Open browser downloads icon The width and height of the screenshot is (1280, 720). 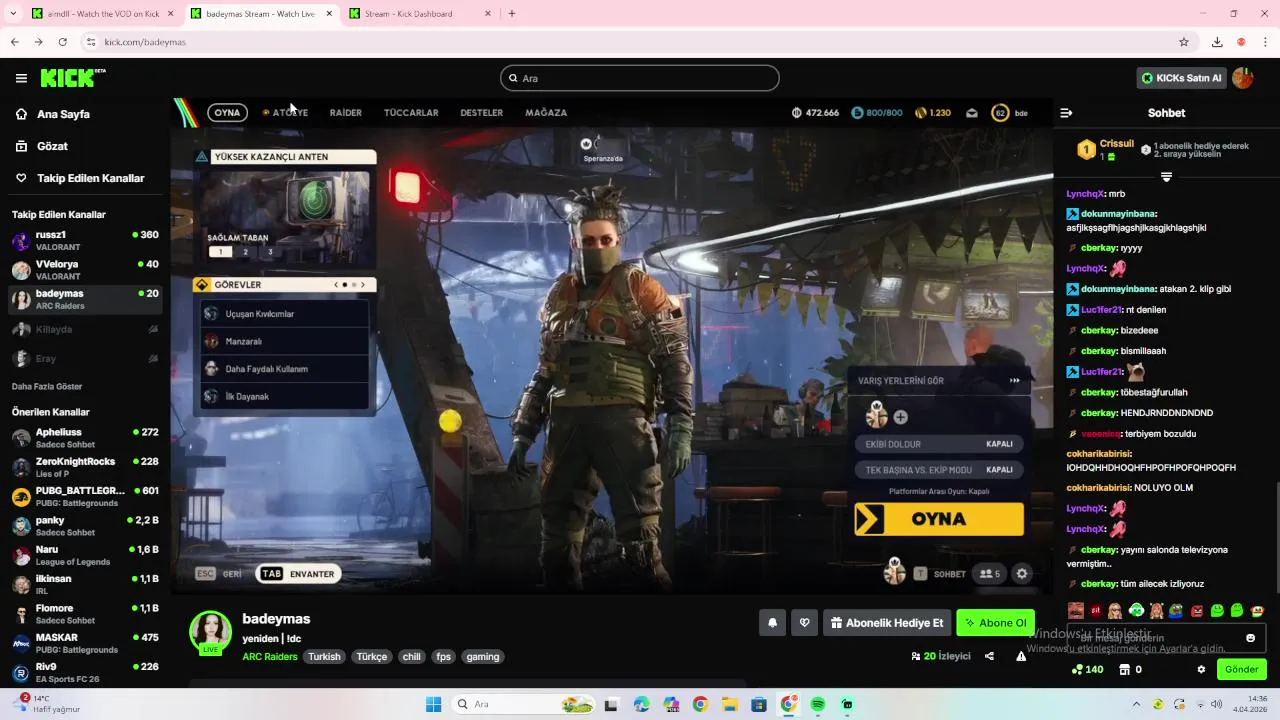[1217, 42]
